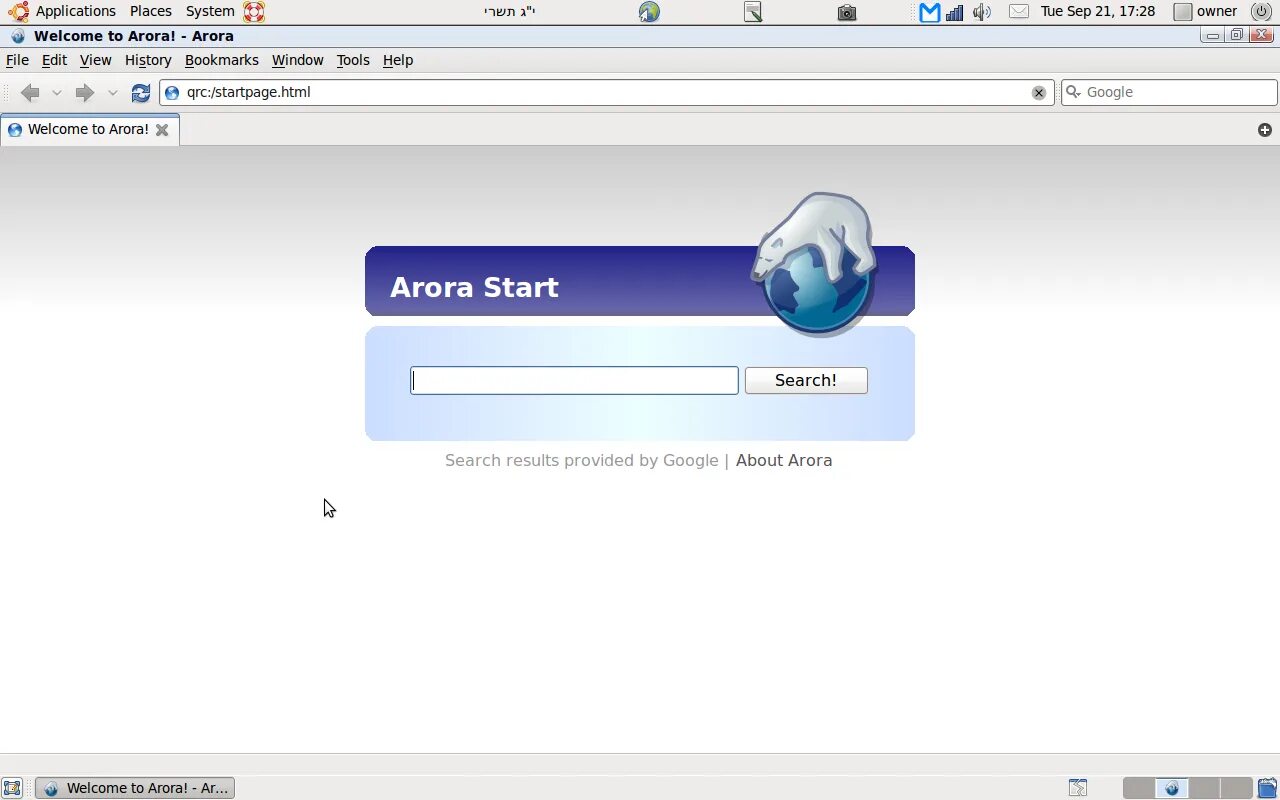Image resolution: width=1280 pixels, height=800 pixels.
Task: Open the Places menu in top panel
Action: point(151,11)
